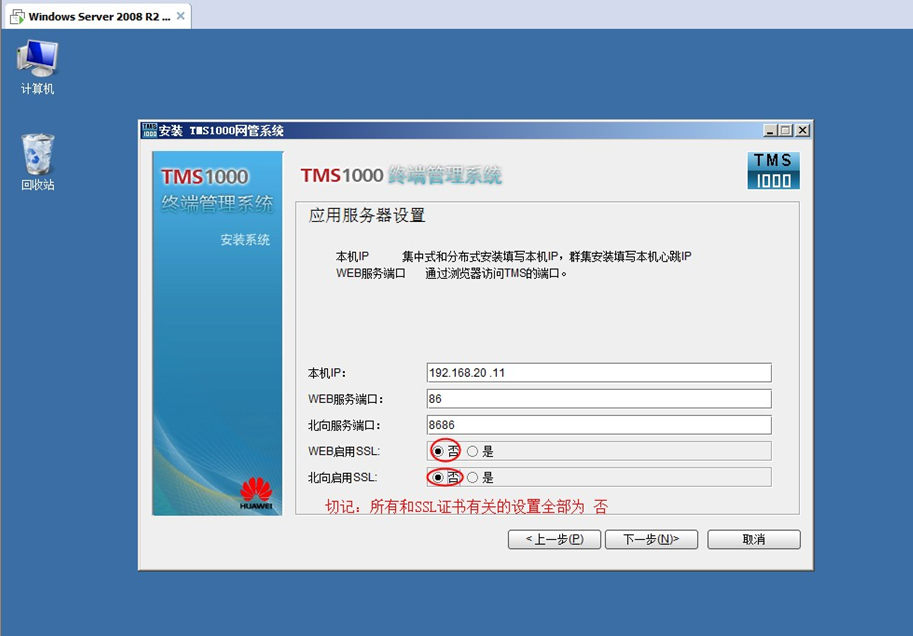
Task: Close the TMS1000 installer window
Action: coord(802,130)
